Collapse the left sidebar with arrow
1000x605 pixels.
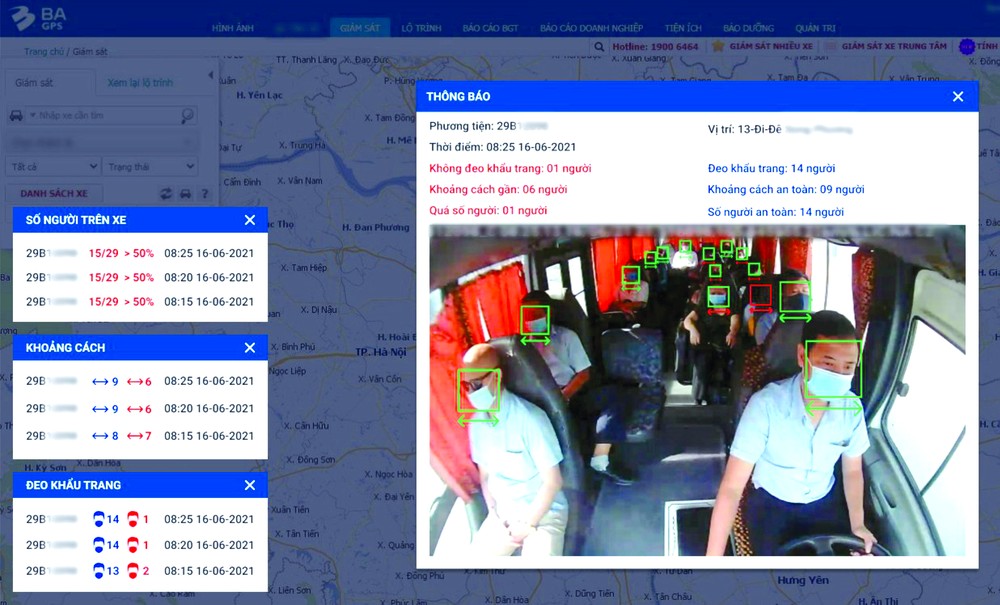[x=210, y=76]
